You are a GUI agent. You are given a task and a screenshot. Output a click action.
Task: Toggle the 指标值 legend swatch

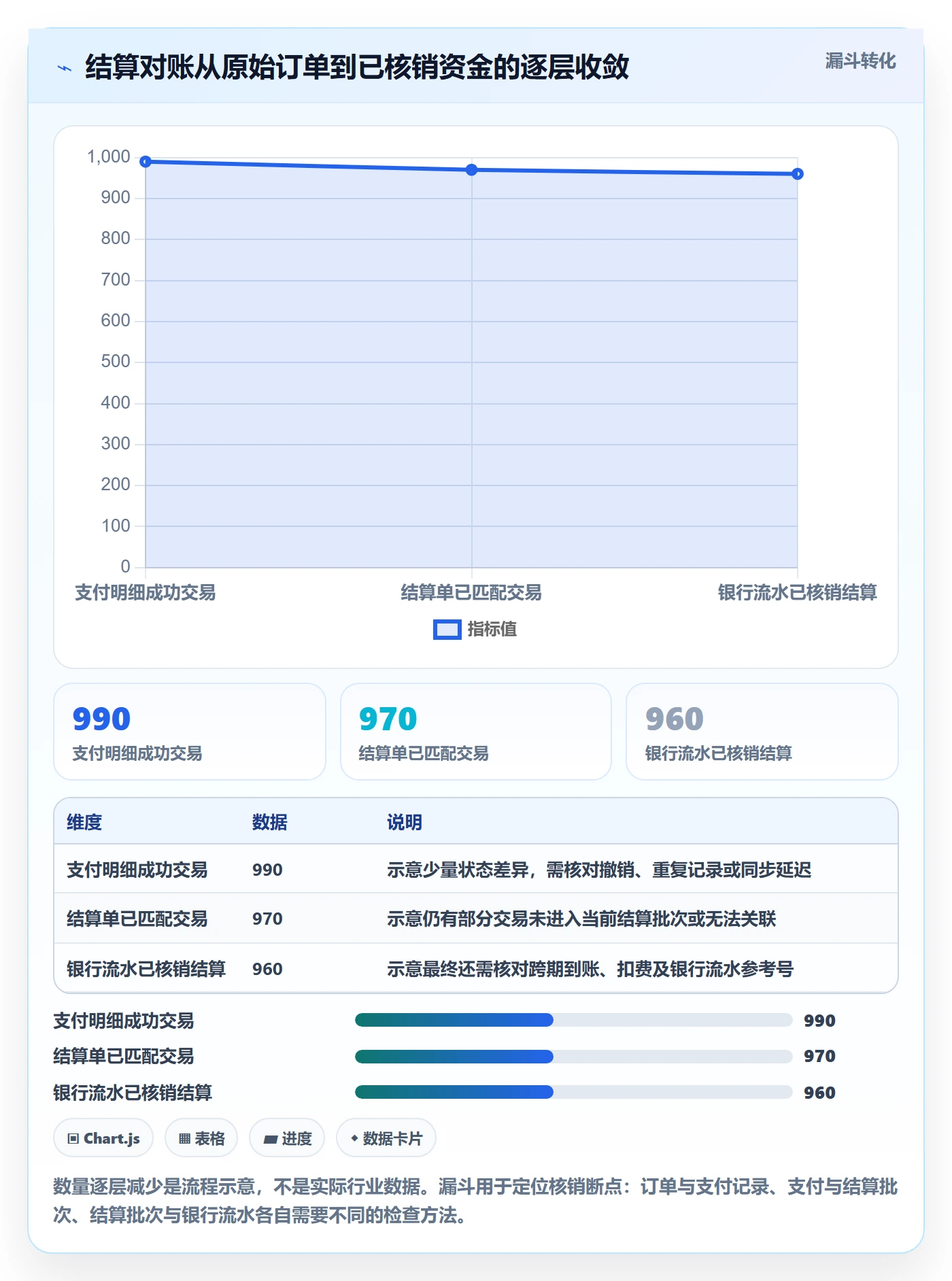pos(447,630)
